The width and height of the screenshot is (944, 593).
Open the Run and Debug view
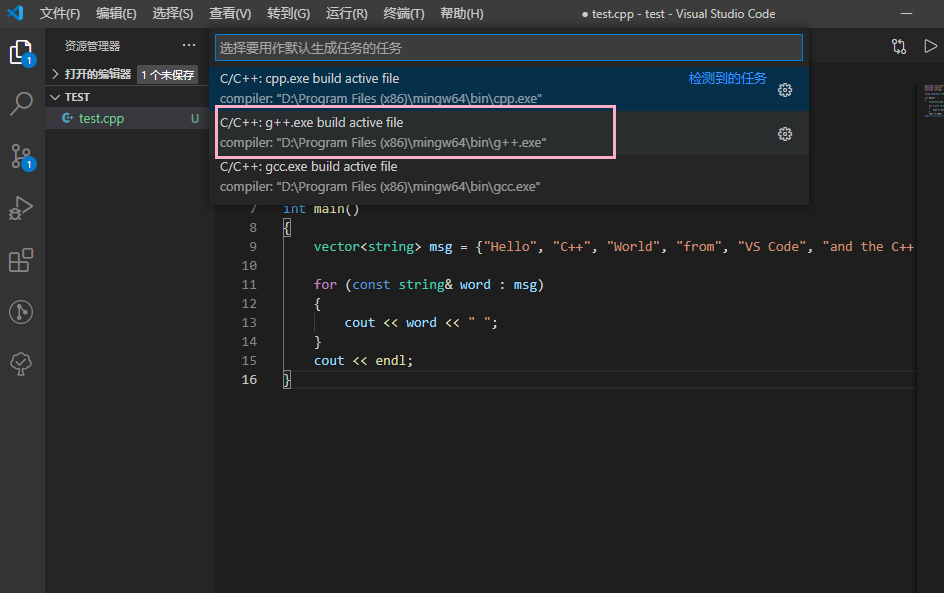tap(21, 208)
